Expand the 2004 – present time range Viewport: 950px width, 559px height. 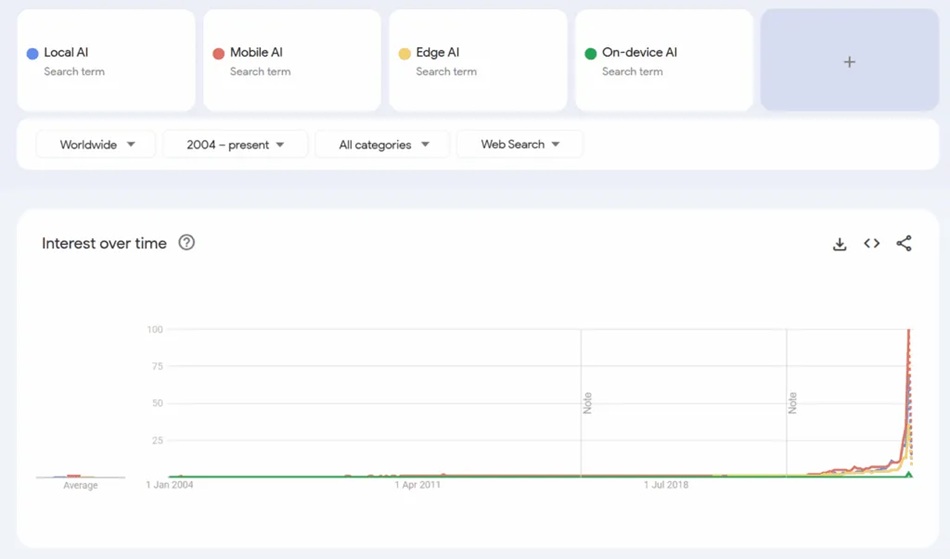coord(235,145)
